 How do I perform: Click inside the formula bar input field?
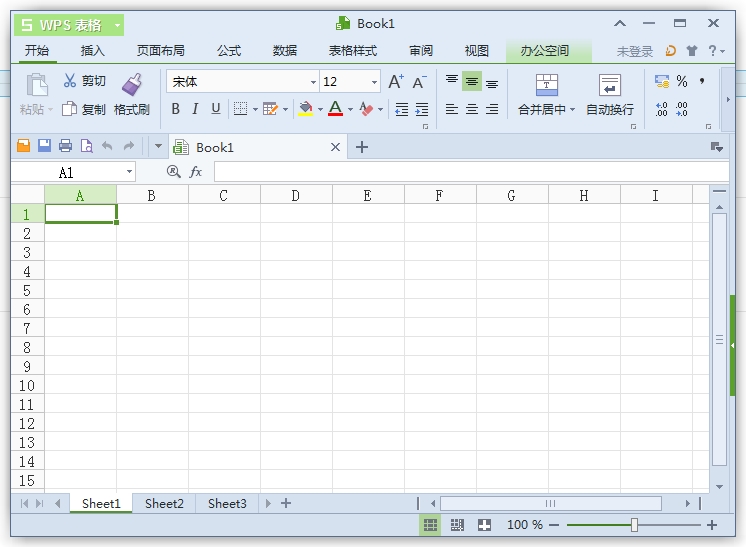coord(470,172)
